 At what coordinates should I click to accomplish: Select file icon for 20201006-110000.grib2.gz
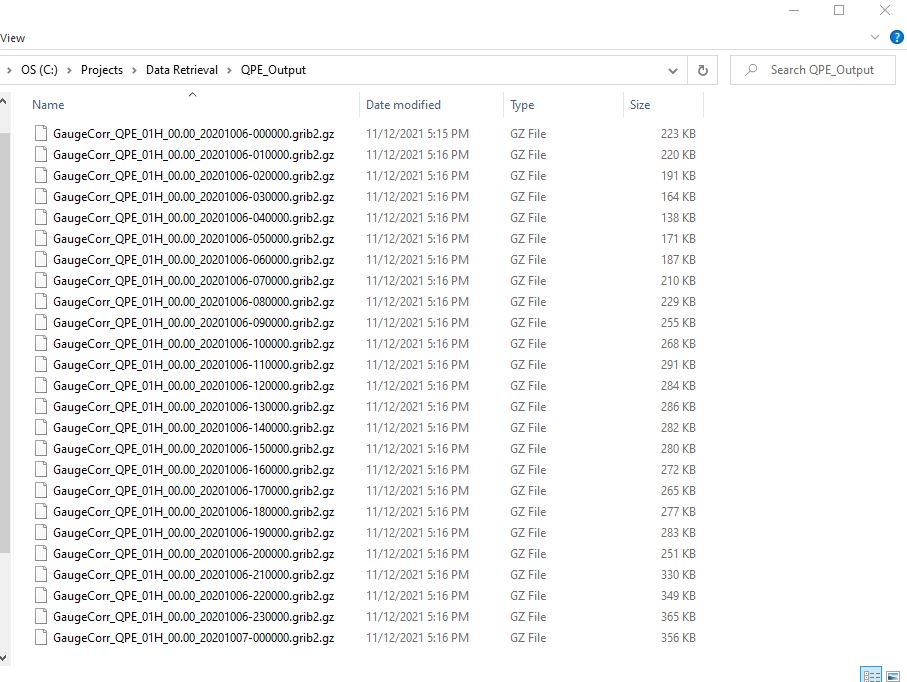click(x=40, y=364)
